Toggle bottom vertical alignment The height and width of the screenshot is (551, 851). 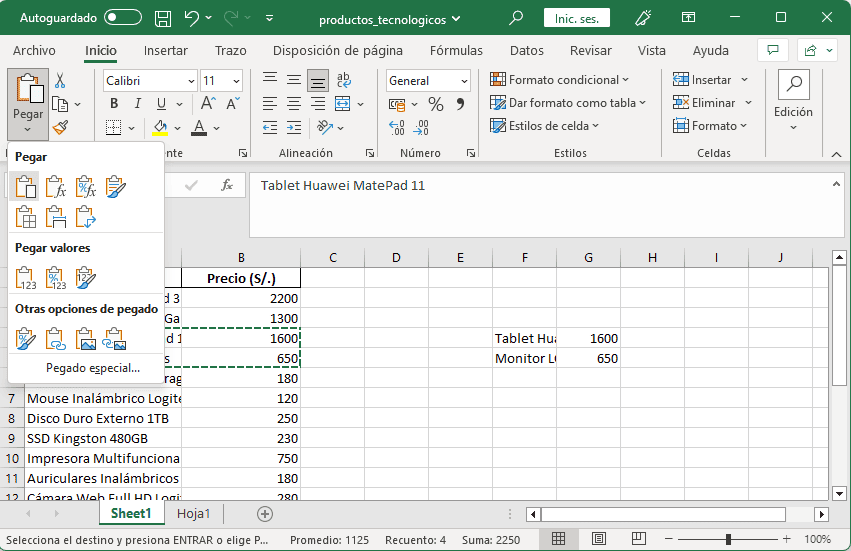point(317,81)
